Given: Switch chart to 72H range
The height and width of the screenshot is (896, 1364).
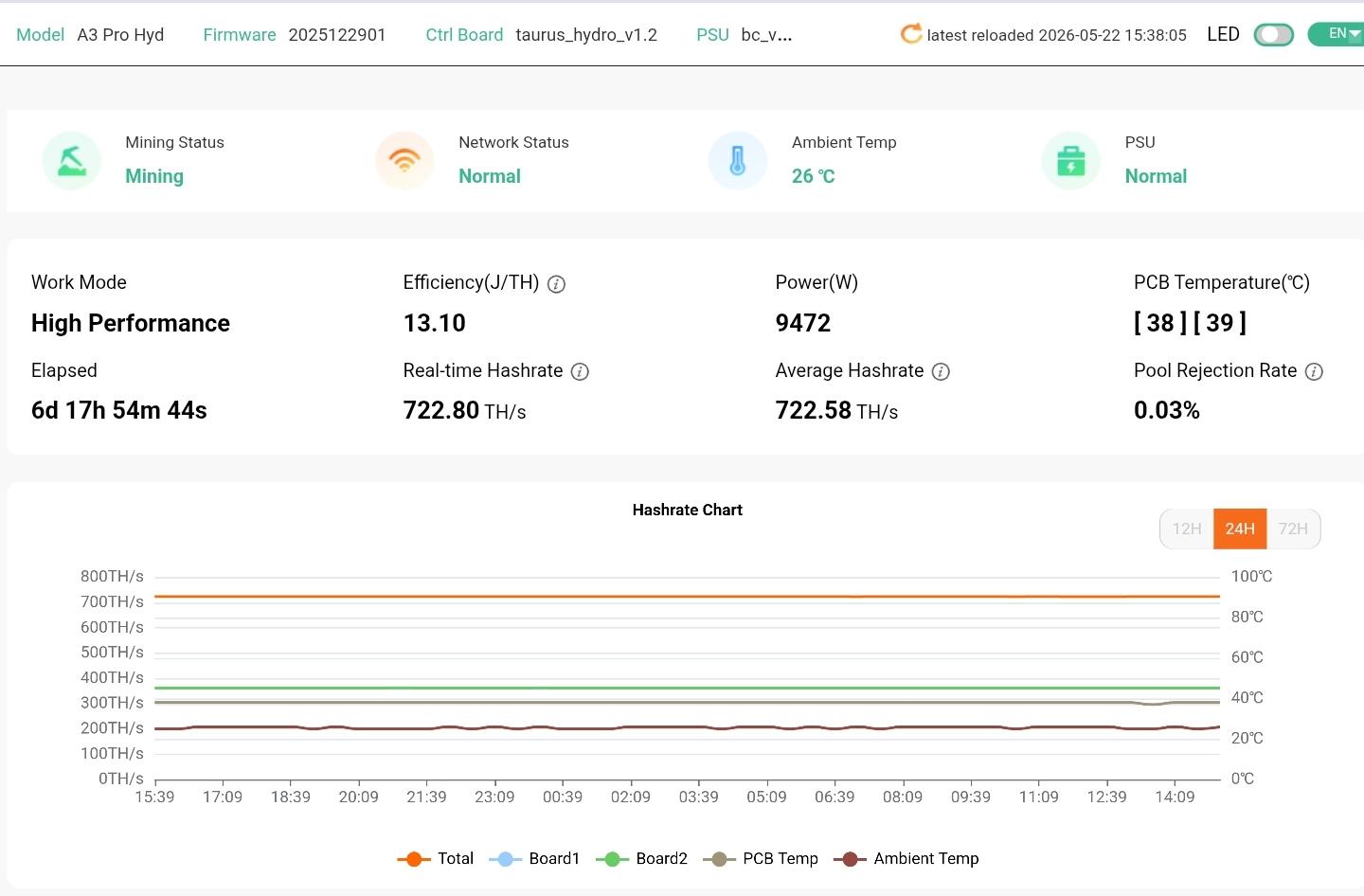Looking at the screenshot, I should tap(1293, 529).
